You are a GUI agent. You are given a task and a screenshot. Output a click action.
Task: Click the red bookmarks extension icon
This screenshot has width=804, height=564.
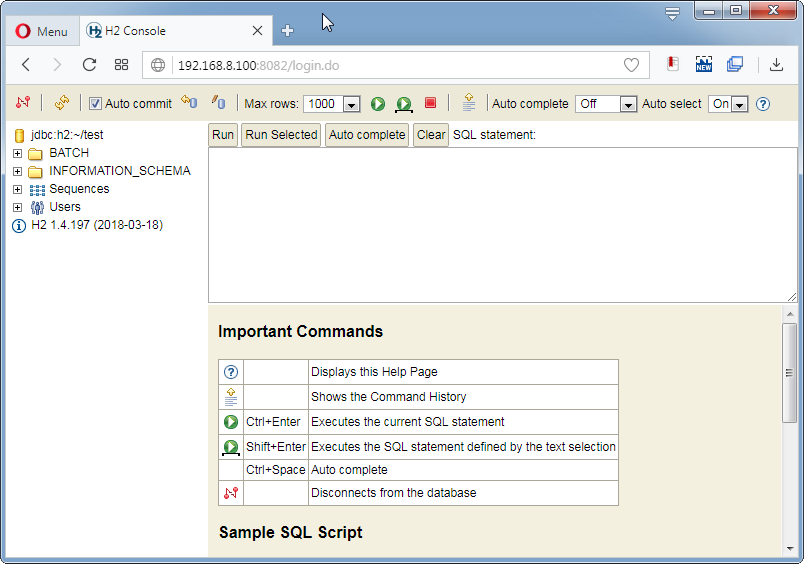(x=673, y=64)
